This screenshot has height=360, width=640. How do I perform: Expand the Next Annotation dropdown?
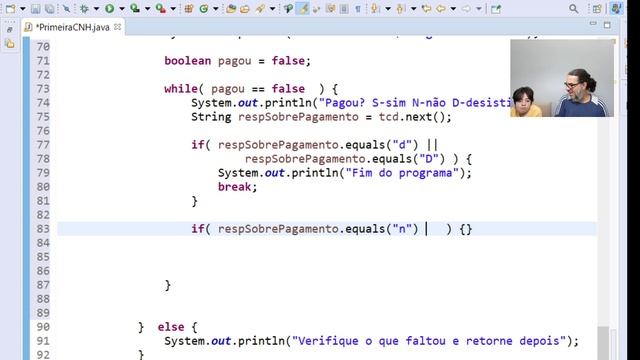click(x=387, y=9)
